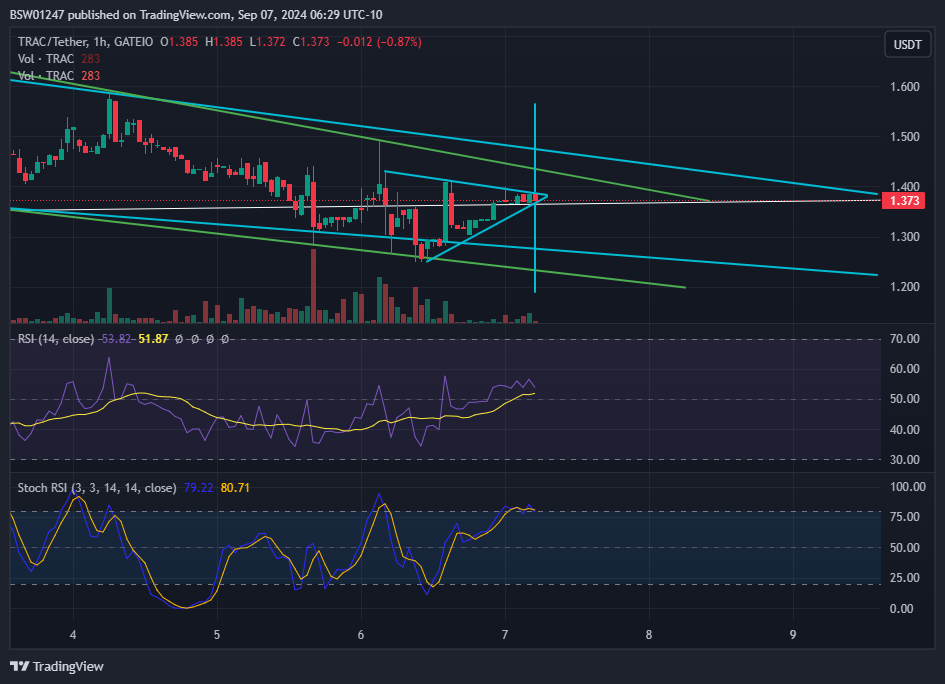The height and width of the screenshot is (684, 945).
Task: Click the H1.385 high price value
Action: coord(224,42)
